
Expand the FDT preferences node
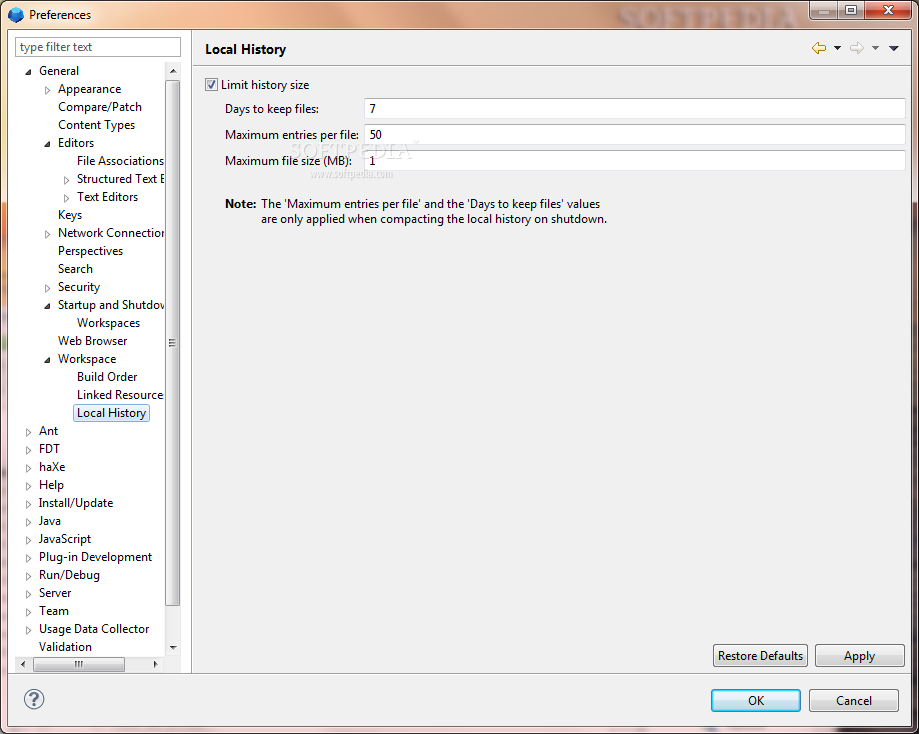pyautogui.click(x=28, y=450)
